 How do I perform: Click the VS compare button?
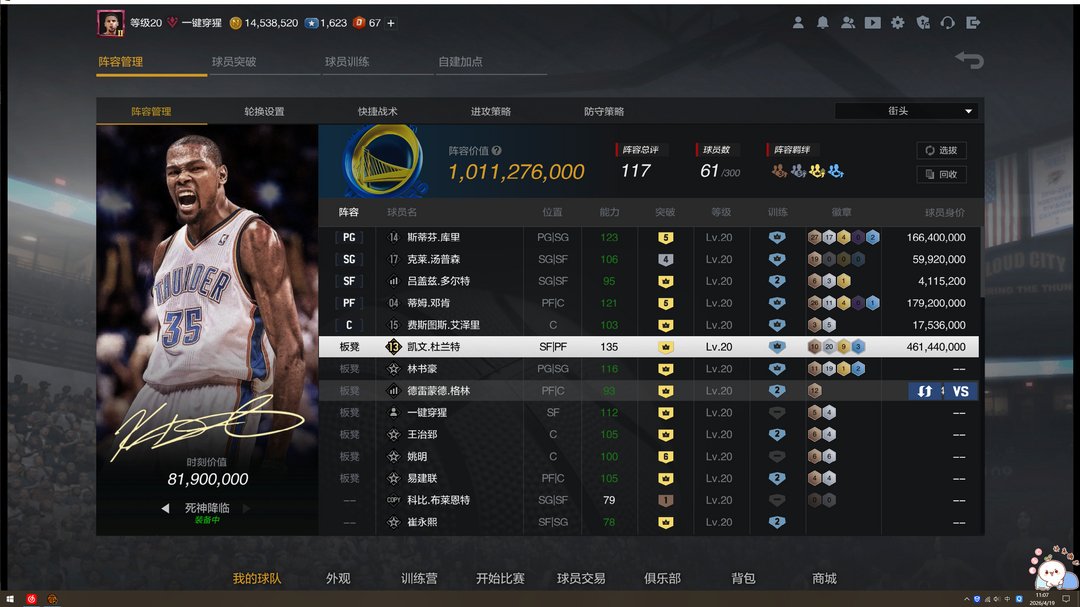pos(960,391)
